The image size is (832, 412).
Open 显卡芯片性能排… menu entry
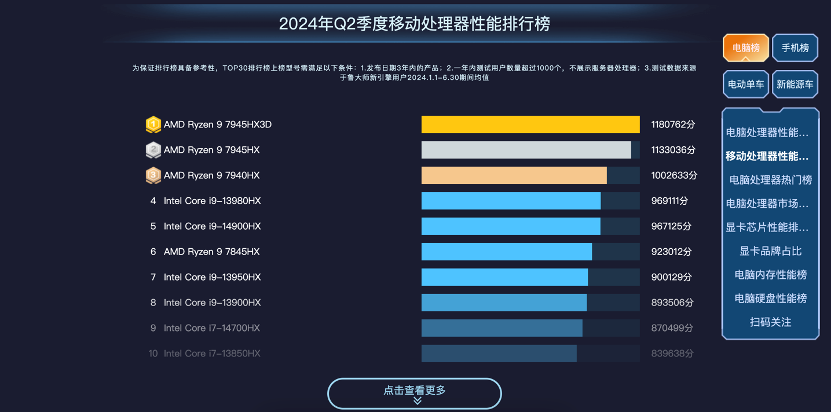point(767,227)
